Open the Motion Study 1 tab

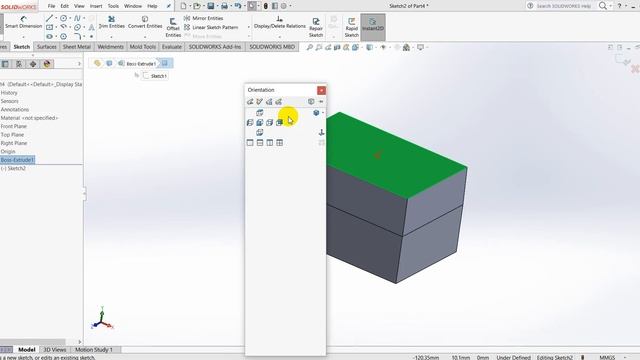[x=93, y=350]
